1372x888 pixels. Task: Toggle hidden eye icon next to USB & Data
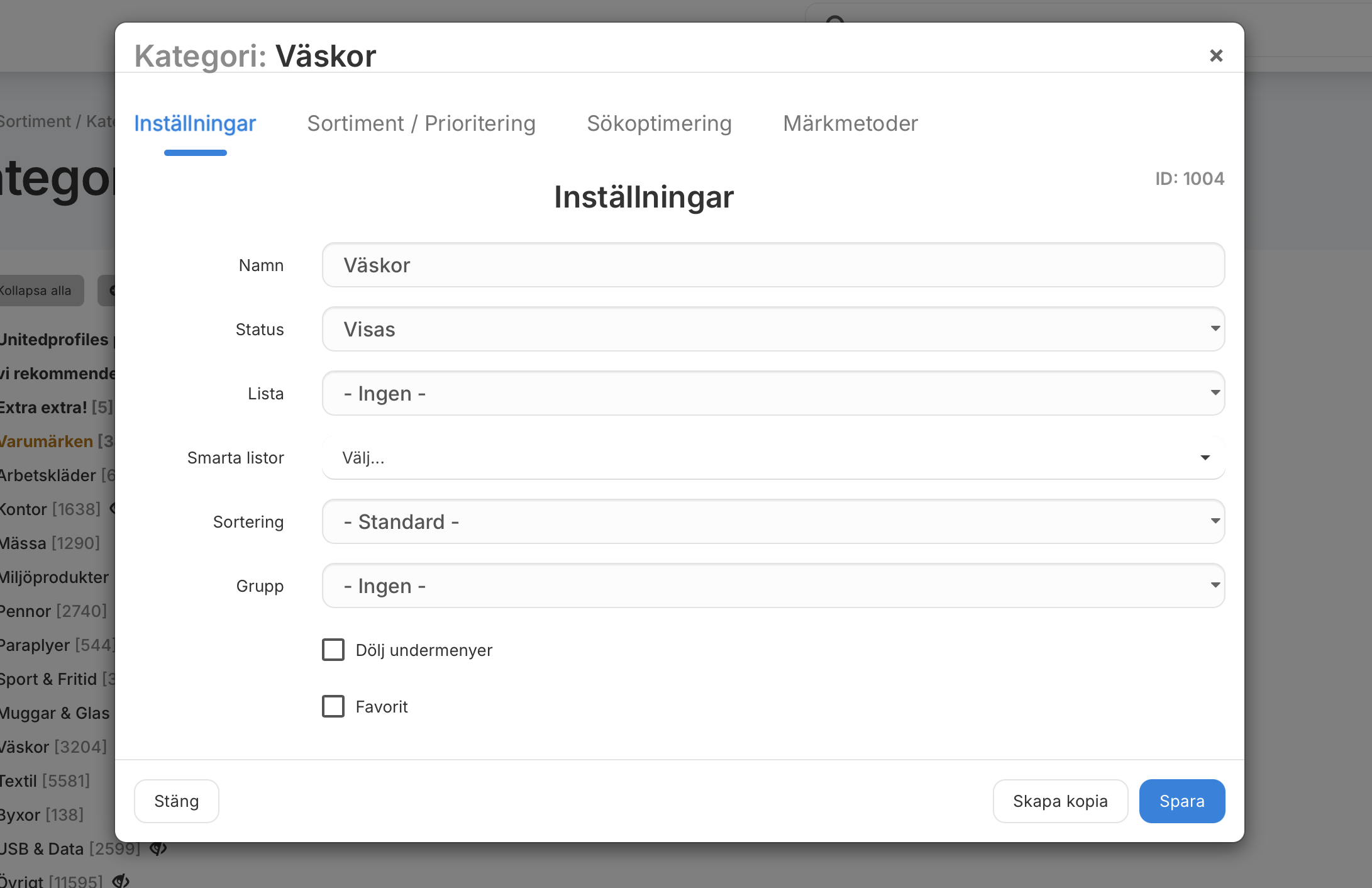(158, 849)
